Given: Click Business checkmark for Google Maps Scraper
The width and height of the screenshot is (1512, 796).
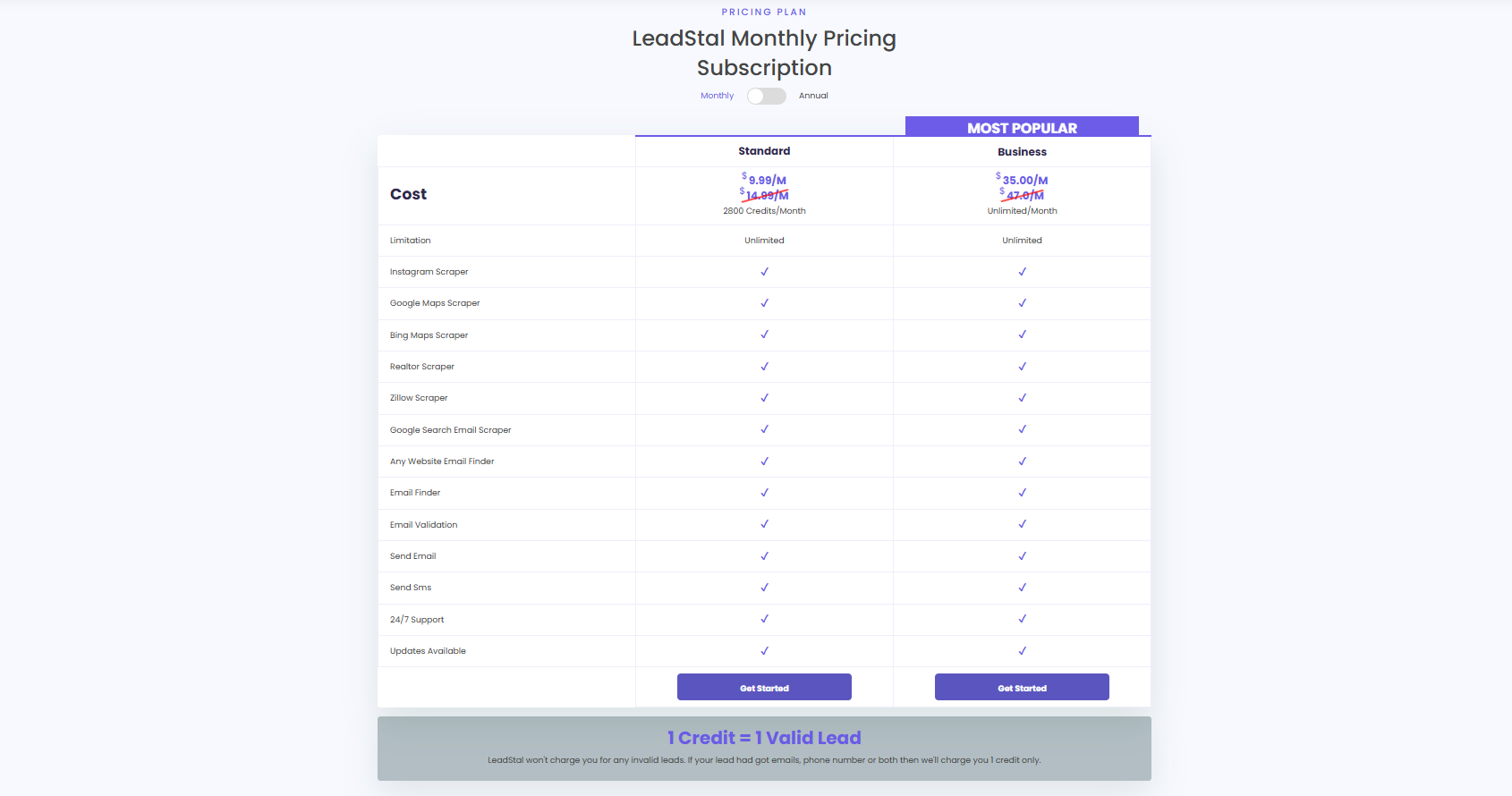Looking at the screenshot, I should click(x=1022, y=303).
